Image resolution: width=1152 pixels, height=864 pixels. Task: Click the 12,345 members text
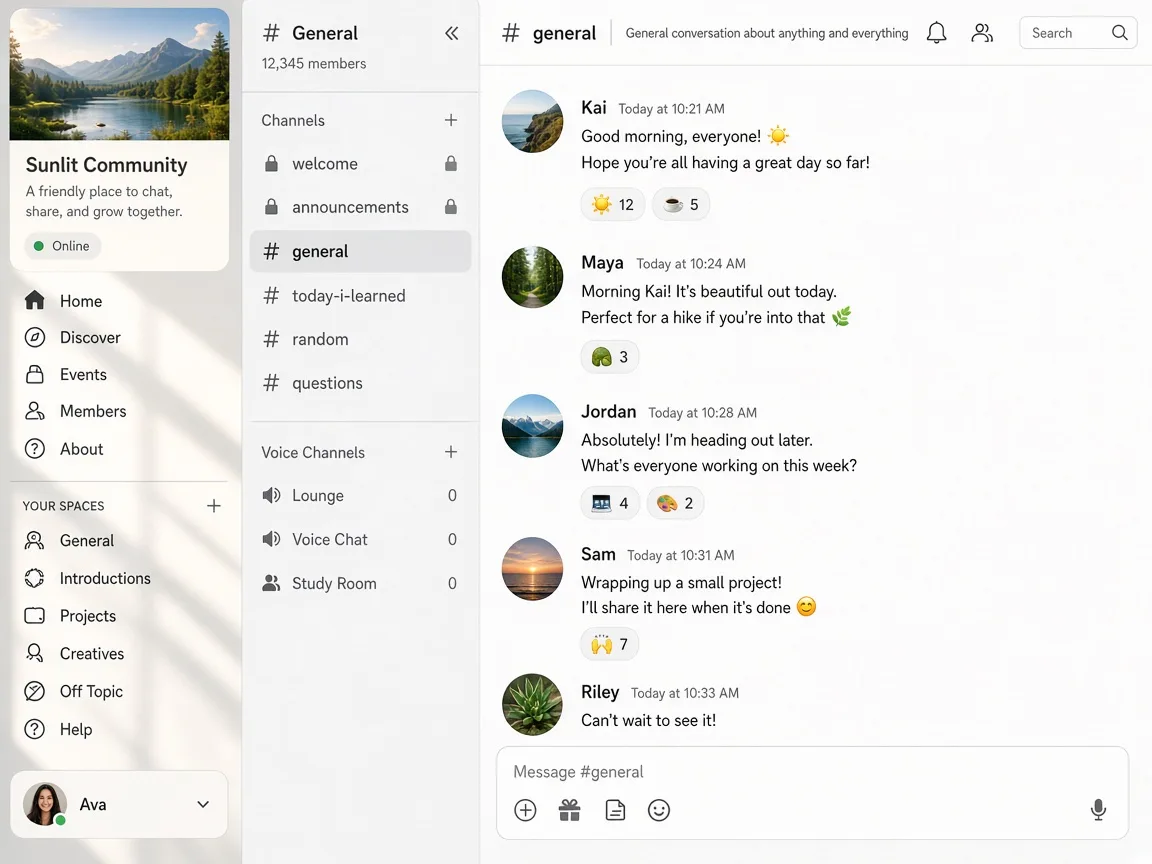click(314, 63)
